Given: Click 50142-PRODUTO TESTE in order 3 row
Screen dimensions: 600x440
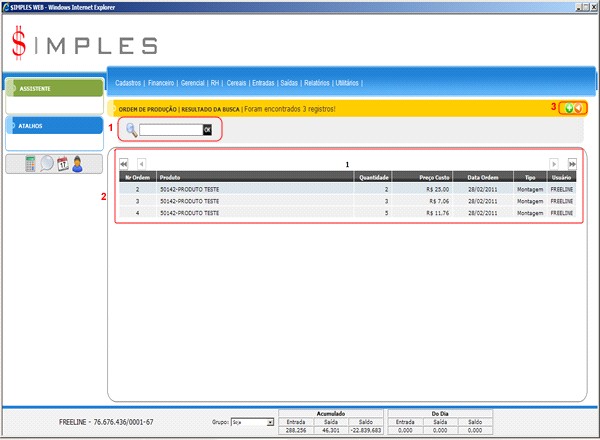Looking at the screenshot, I should click(x=189, y=201).
